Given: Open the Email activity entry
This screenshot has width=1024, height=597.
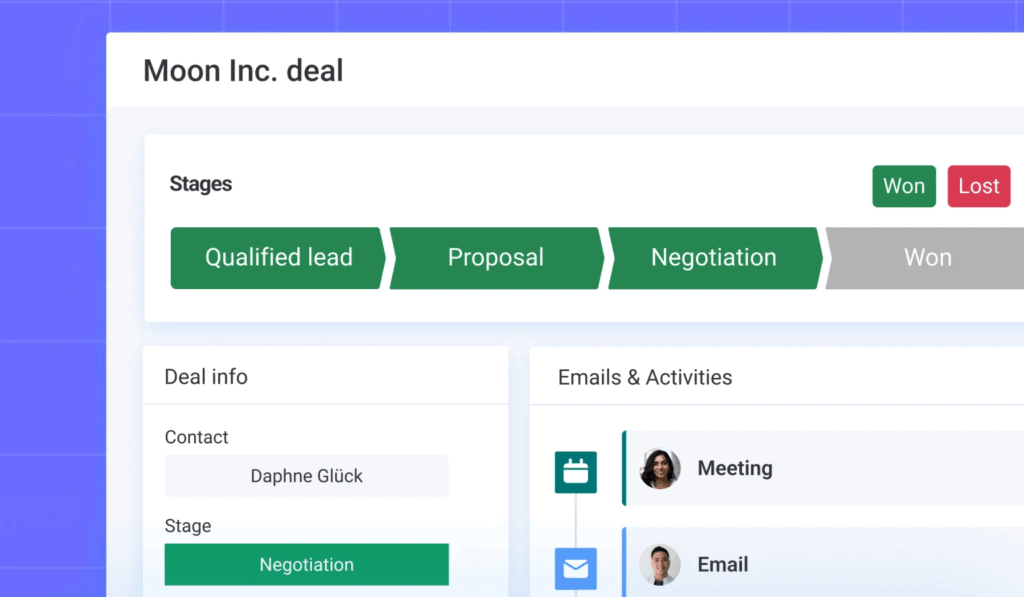Looking at the screenshot, I should point(723,565).
